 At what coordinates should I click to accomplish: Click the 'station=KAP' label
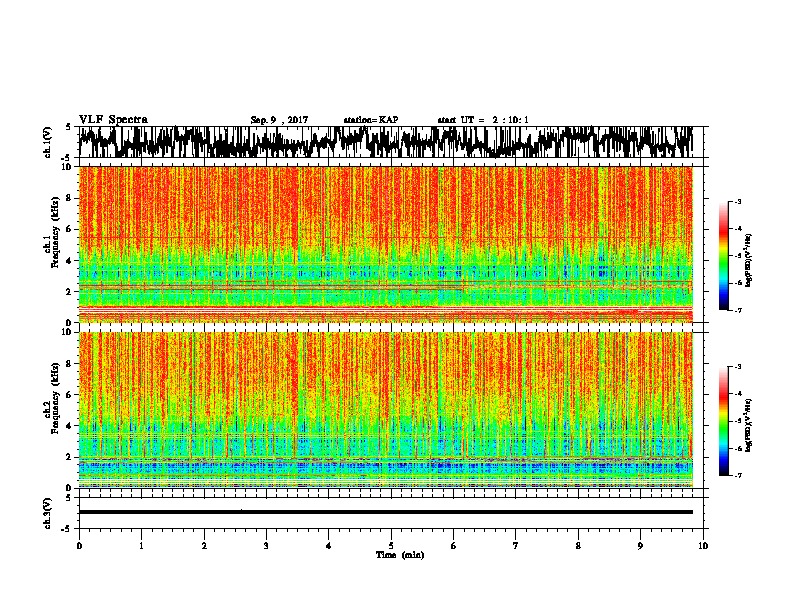[371, 120]
